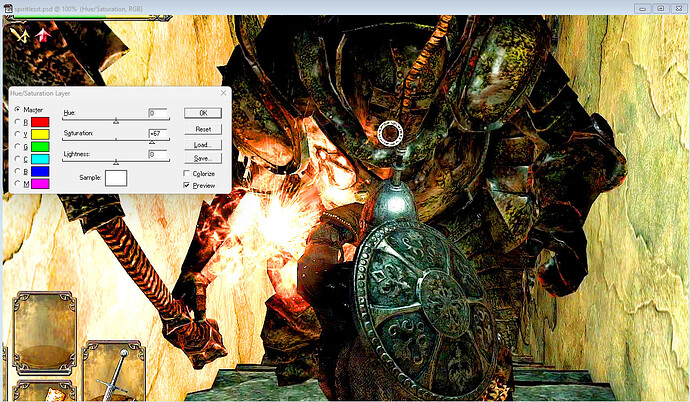Select the M (magenta) radio button
The width and height of the screenshot is (690, 402).
point(17,183)
